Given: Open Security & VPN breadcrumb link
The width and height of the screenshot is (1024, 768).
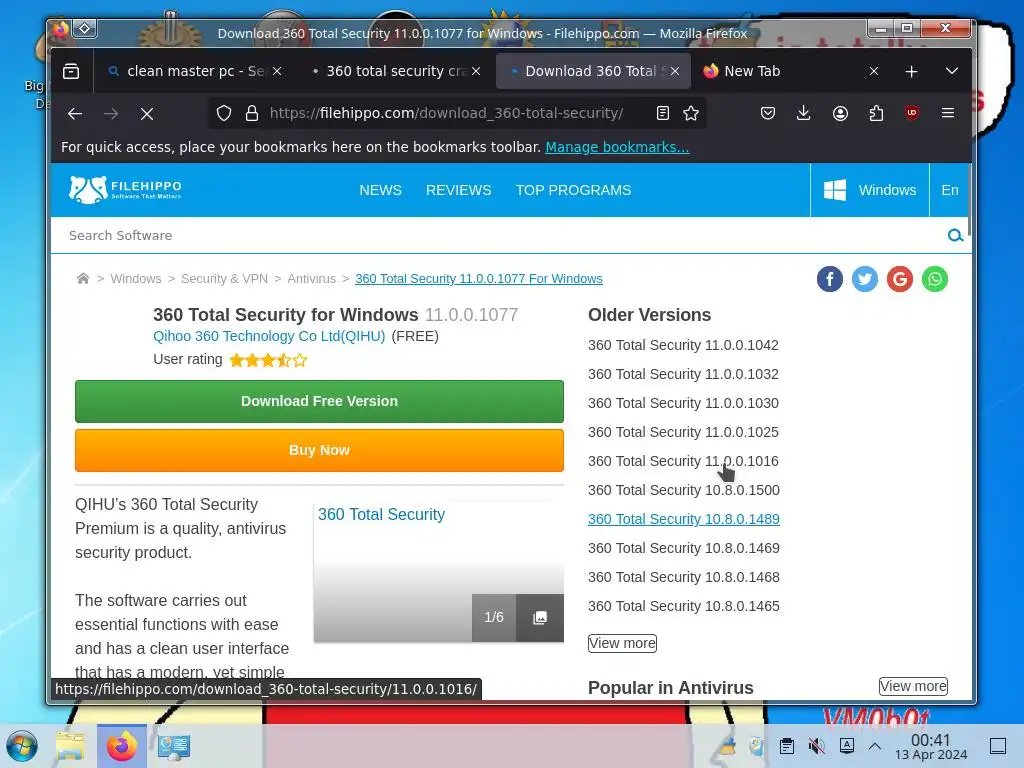Looking at the screenshot, I should coord(224,279).
